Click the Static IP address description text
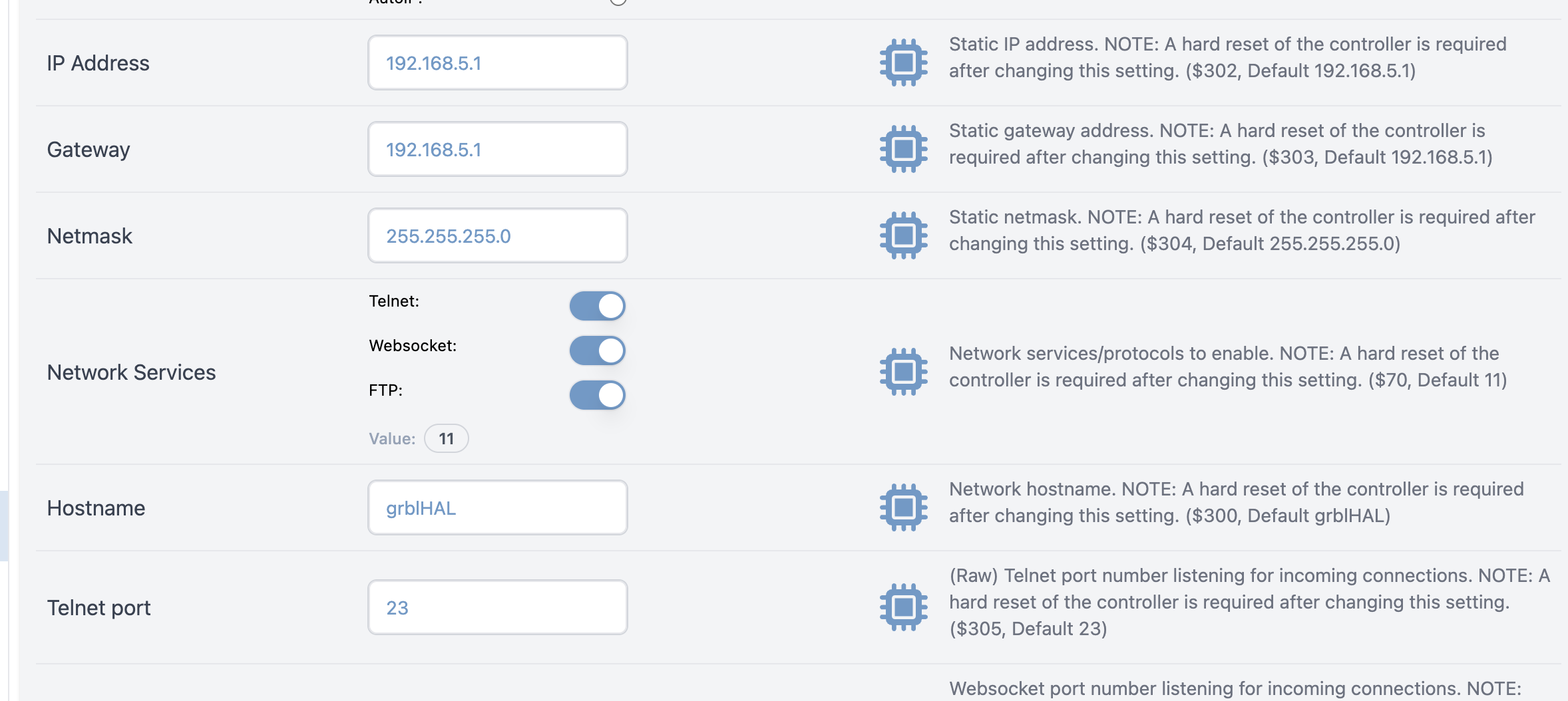1568x701 pixels. click(x=1227, y=57)
